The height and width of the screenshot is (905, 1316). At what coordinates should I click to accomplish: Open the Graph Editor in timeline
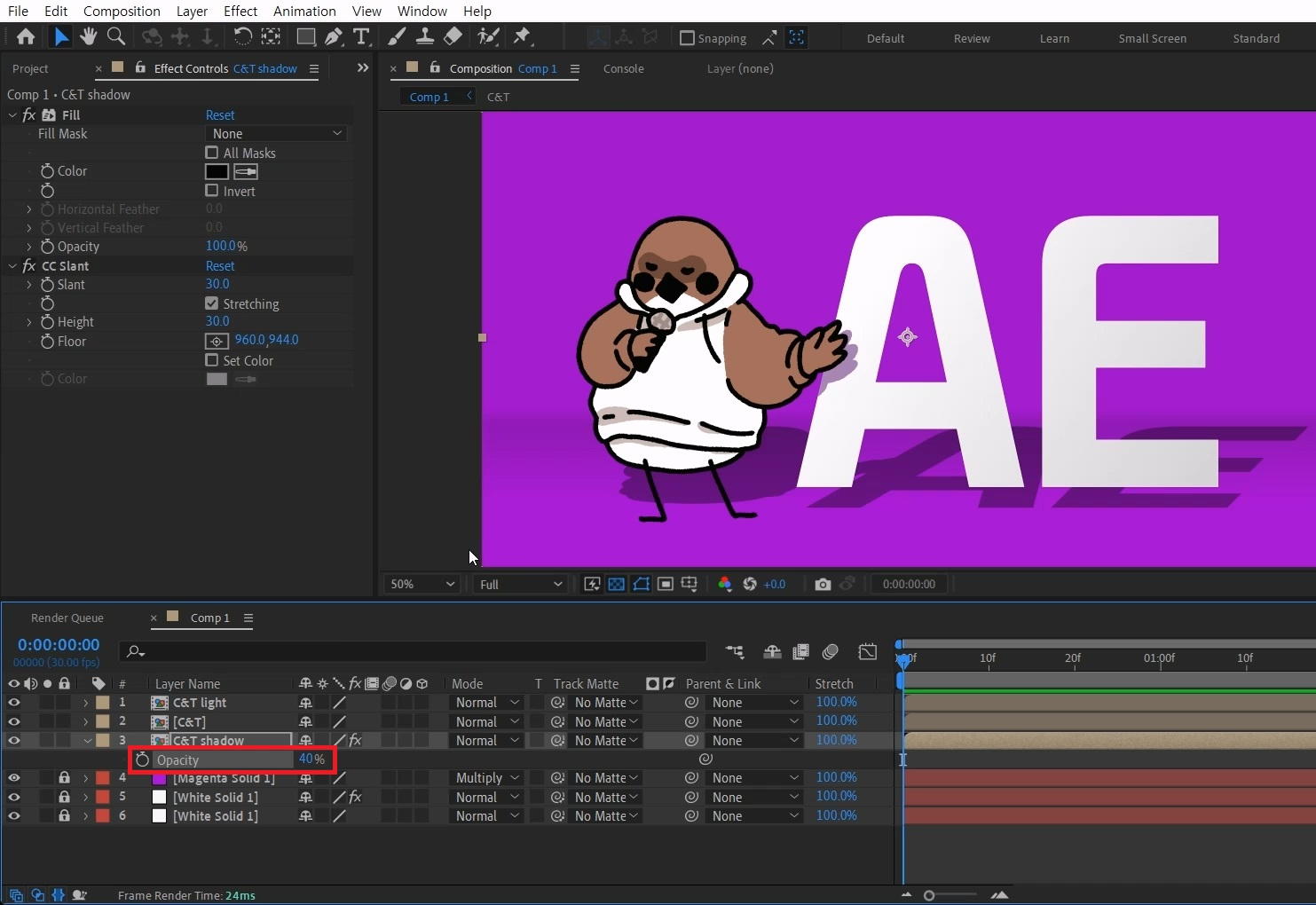(x=868, y=652)
